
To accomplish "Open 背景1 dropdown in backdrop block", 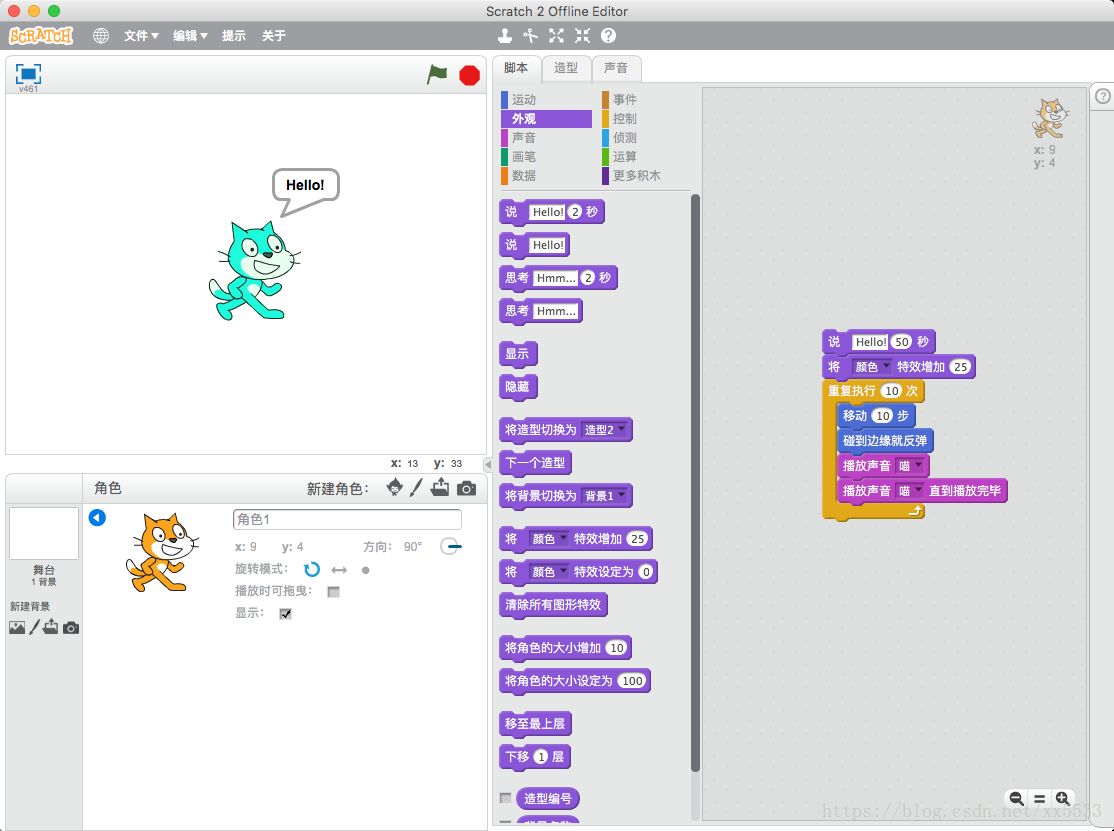I will pyautogui.click(x=605, y=496).
